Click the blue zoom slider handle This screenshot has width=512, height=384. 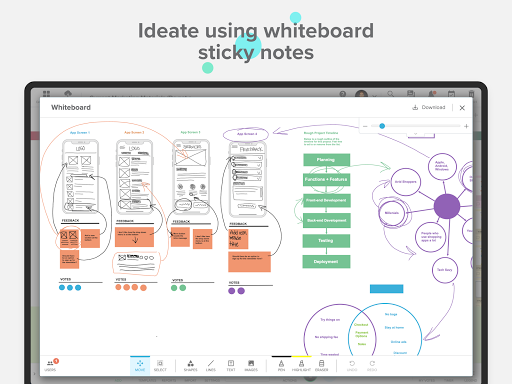click(382, 126)
